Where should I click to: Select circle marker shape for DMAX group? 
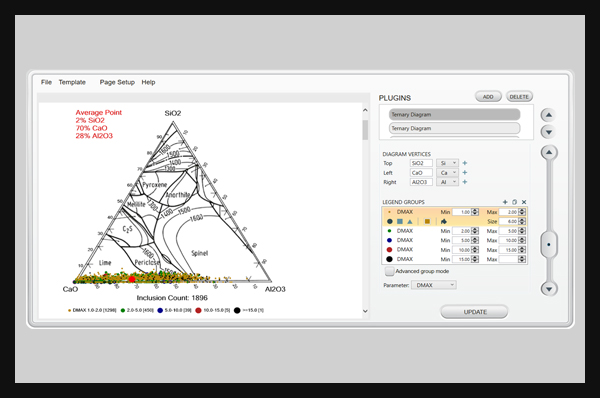tap(390, 222)
